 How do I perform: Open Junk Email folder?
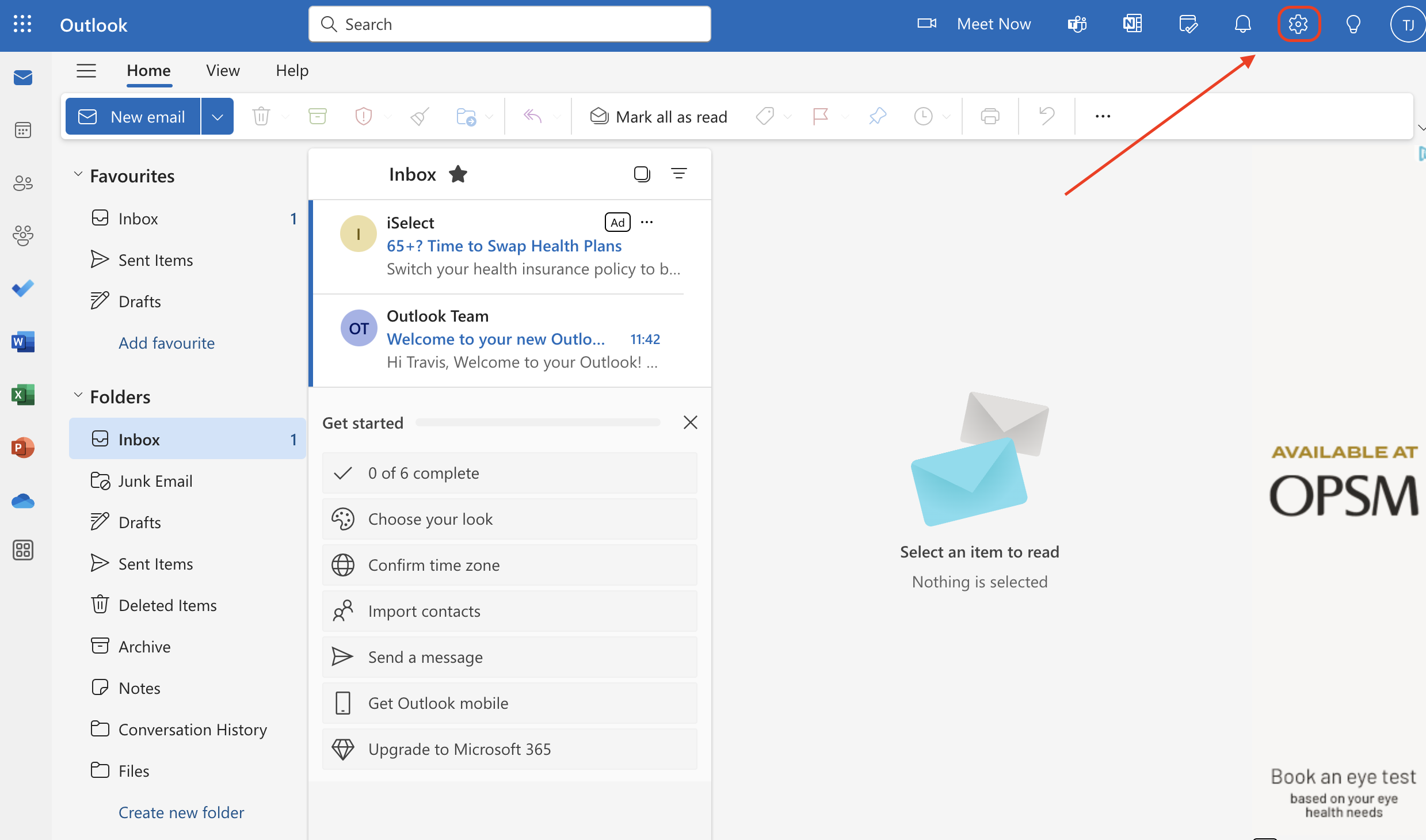point(188,481)
